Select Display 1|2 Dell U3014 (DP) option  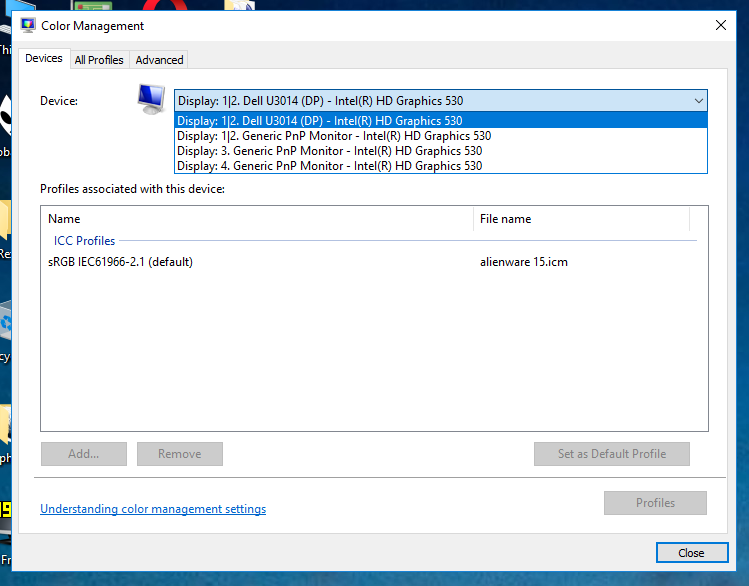[441, 120]
